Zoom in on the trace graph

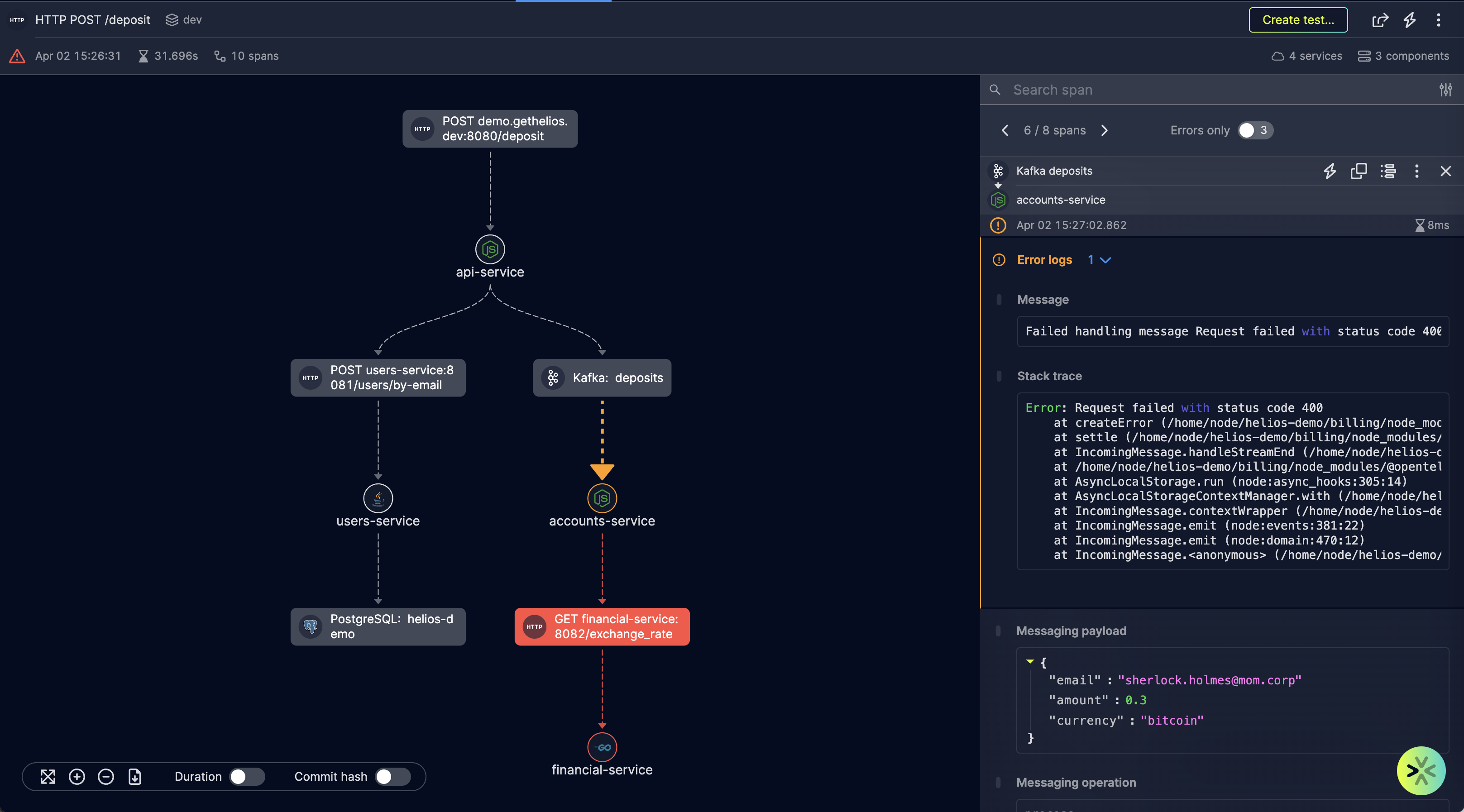77,777
